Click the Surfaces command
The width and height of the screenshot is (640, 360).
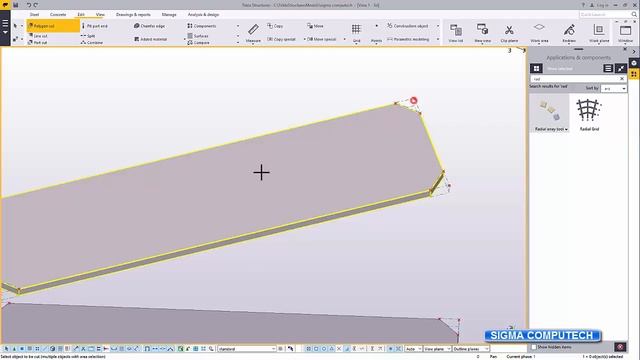(198, 36)
